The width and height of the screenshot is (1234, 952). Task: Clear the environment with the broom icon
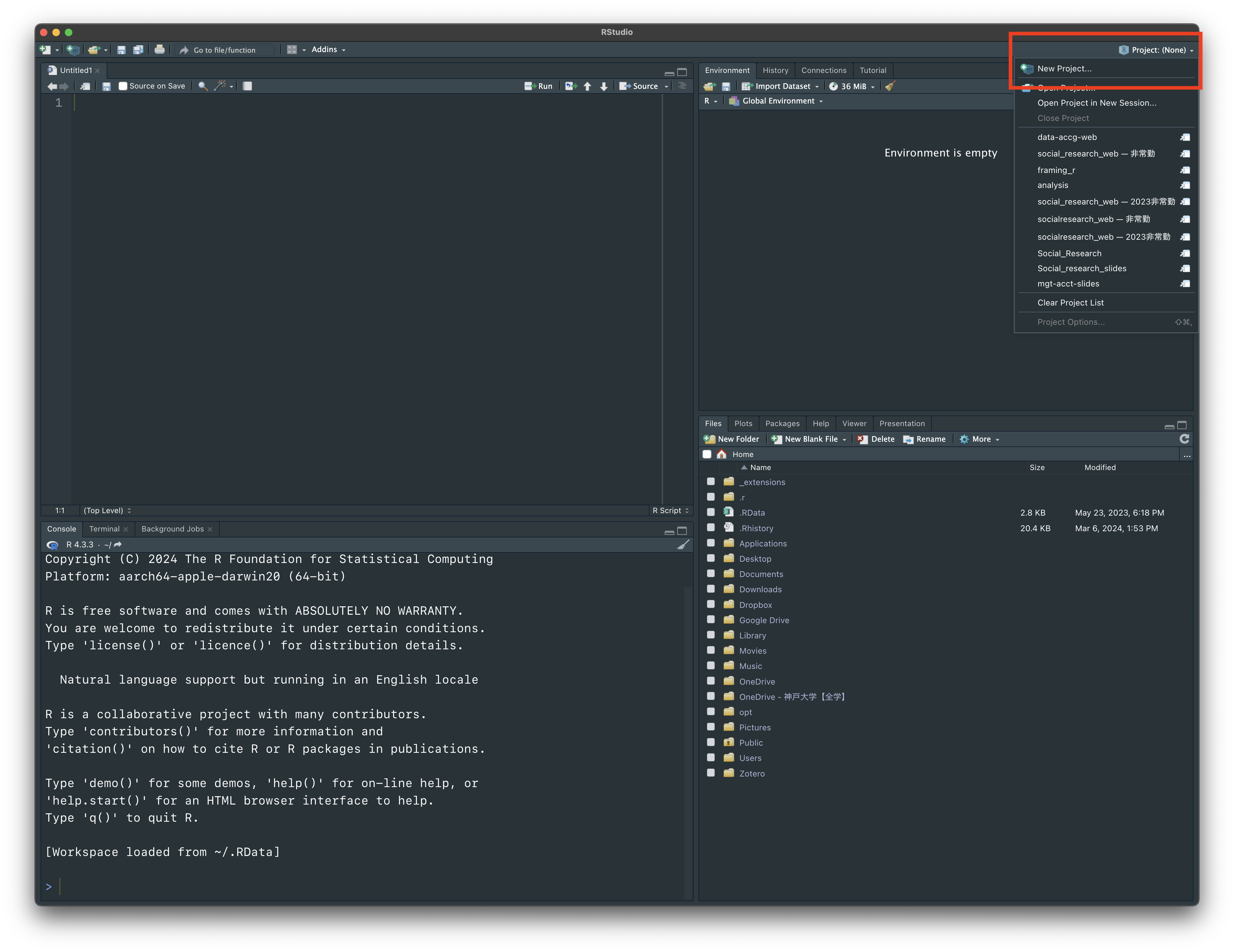890,86
